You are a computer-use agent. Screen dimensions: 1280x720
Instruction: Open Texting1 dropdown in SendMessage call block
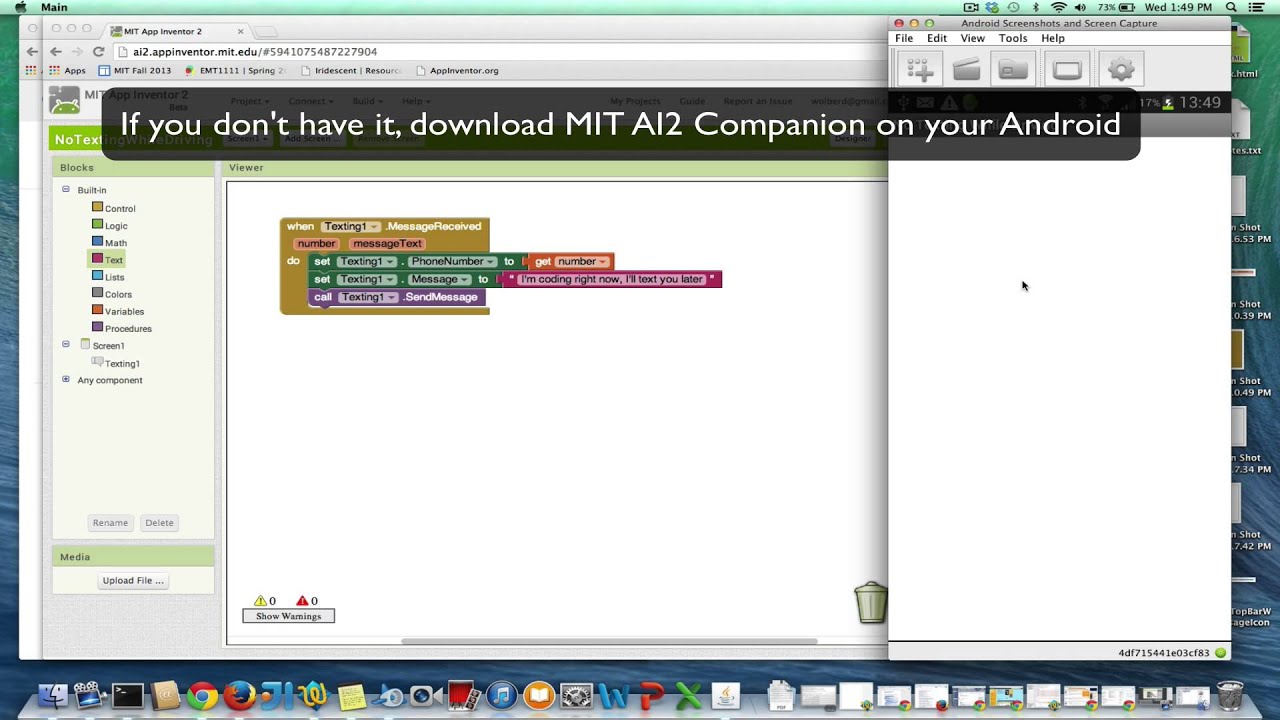point(369,297)
